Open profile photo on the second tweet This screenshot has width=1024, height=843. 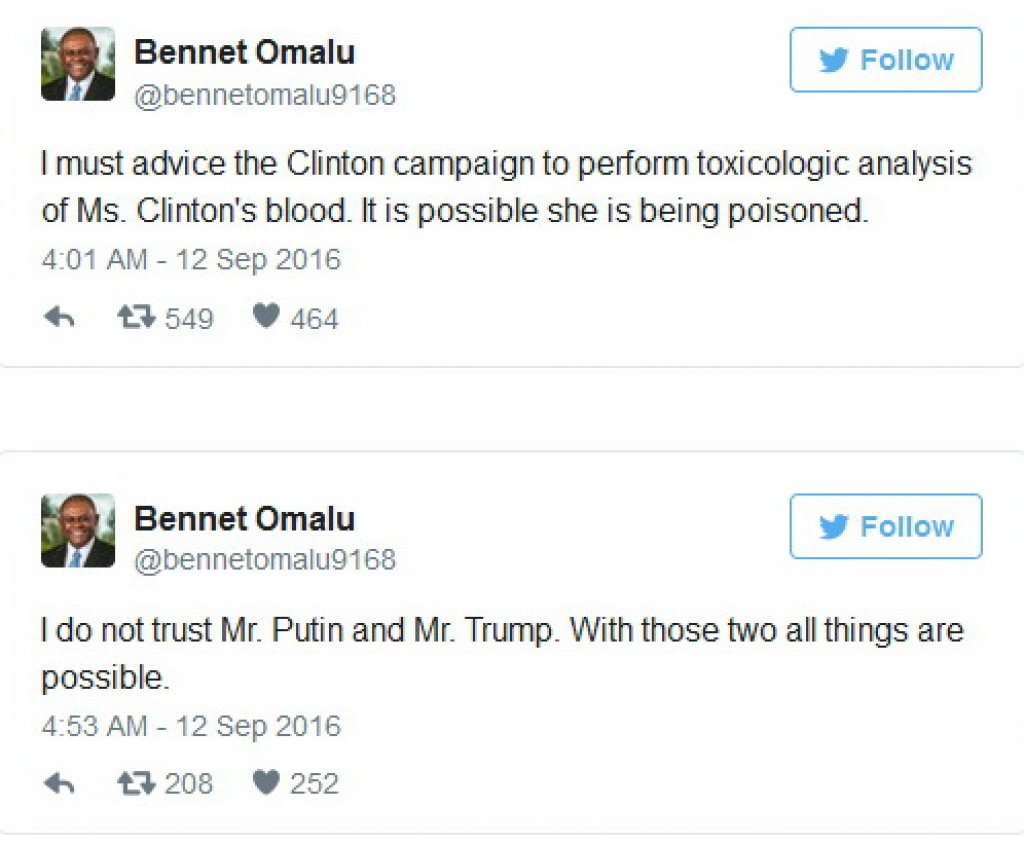[78, 530]
